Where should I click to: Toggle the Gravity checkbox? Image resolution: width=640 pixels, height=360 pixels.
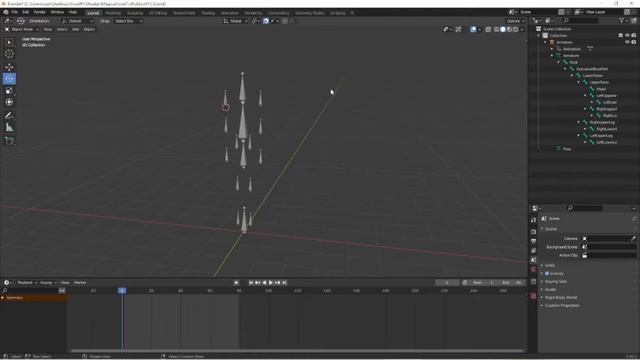pos(547,273)
